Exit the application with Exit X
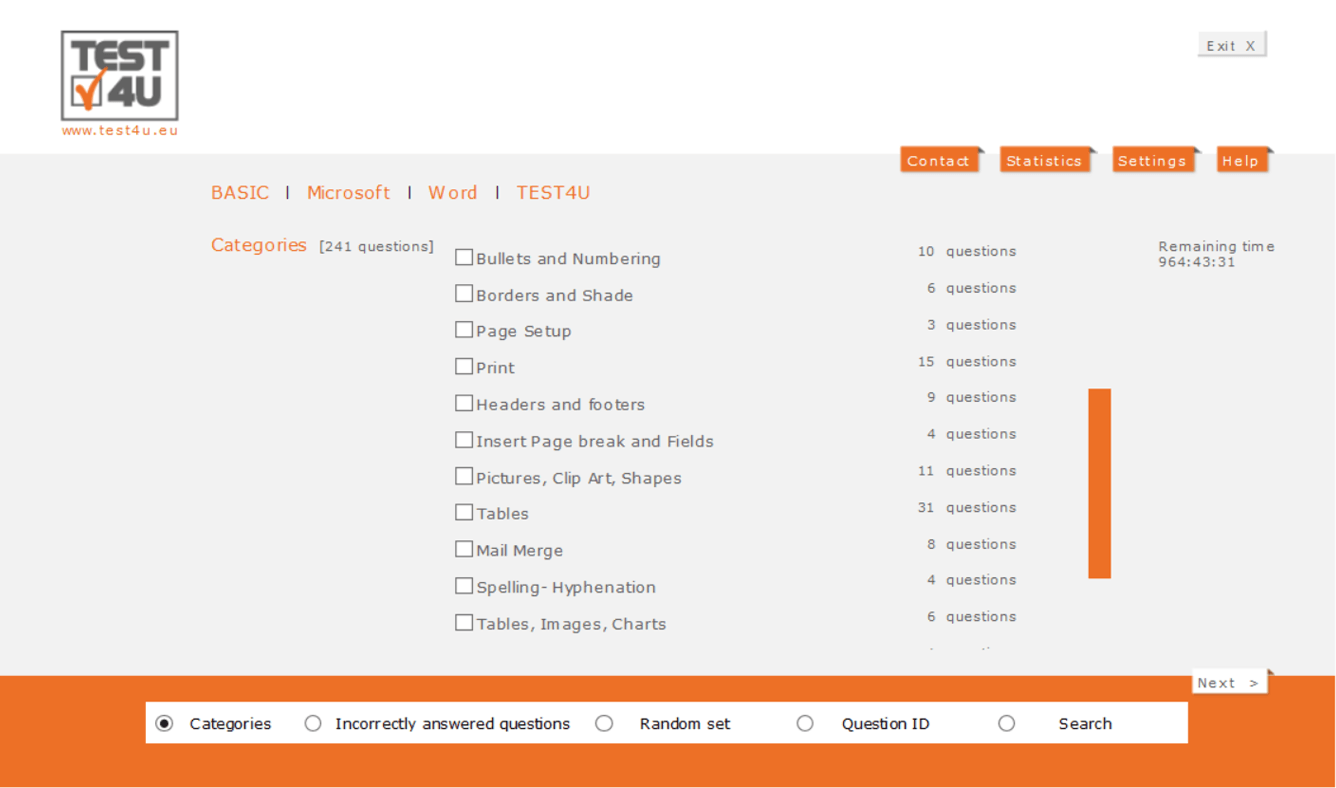The image size is (1336, 788). click(x=1232, y=45)
